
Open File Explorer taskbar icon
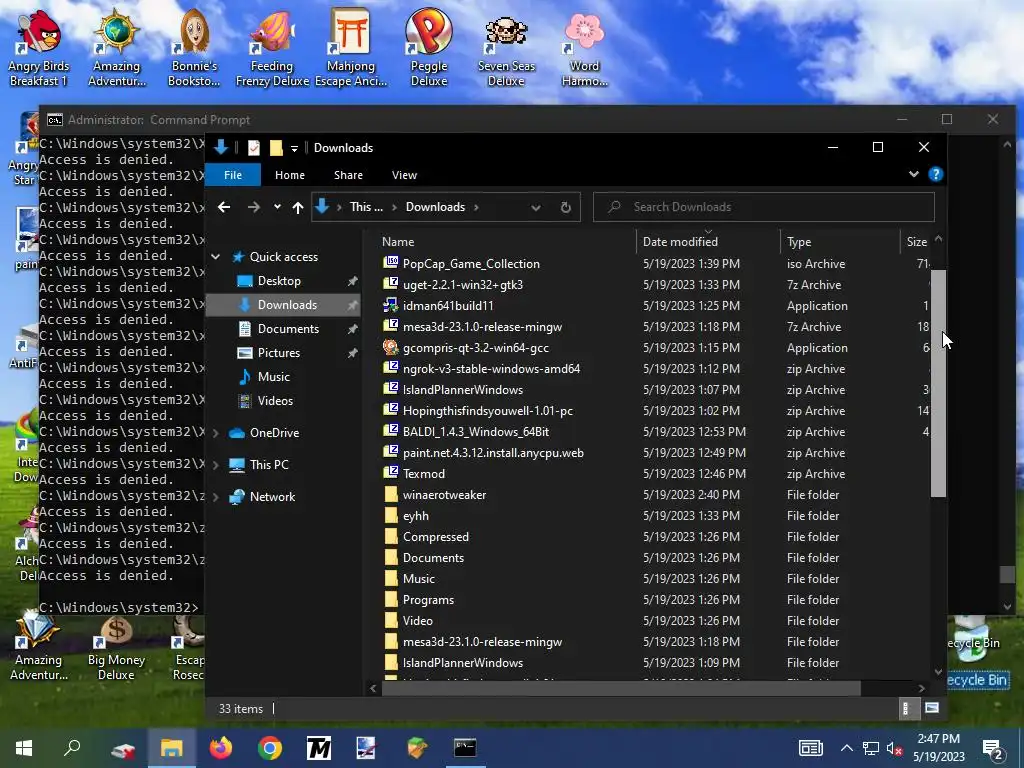172,748
